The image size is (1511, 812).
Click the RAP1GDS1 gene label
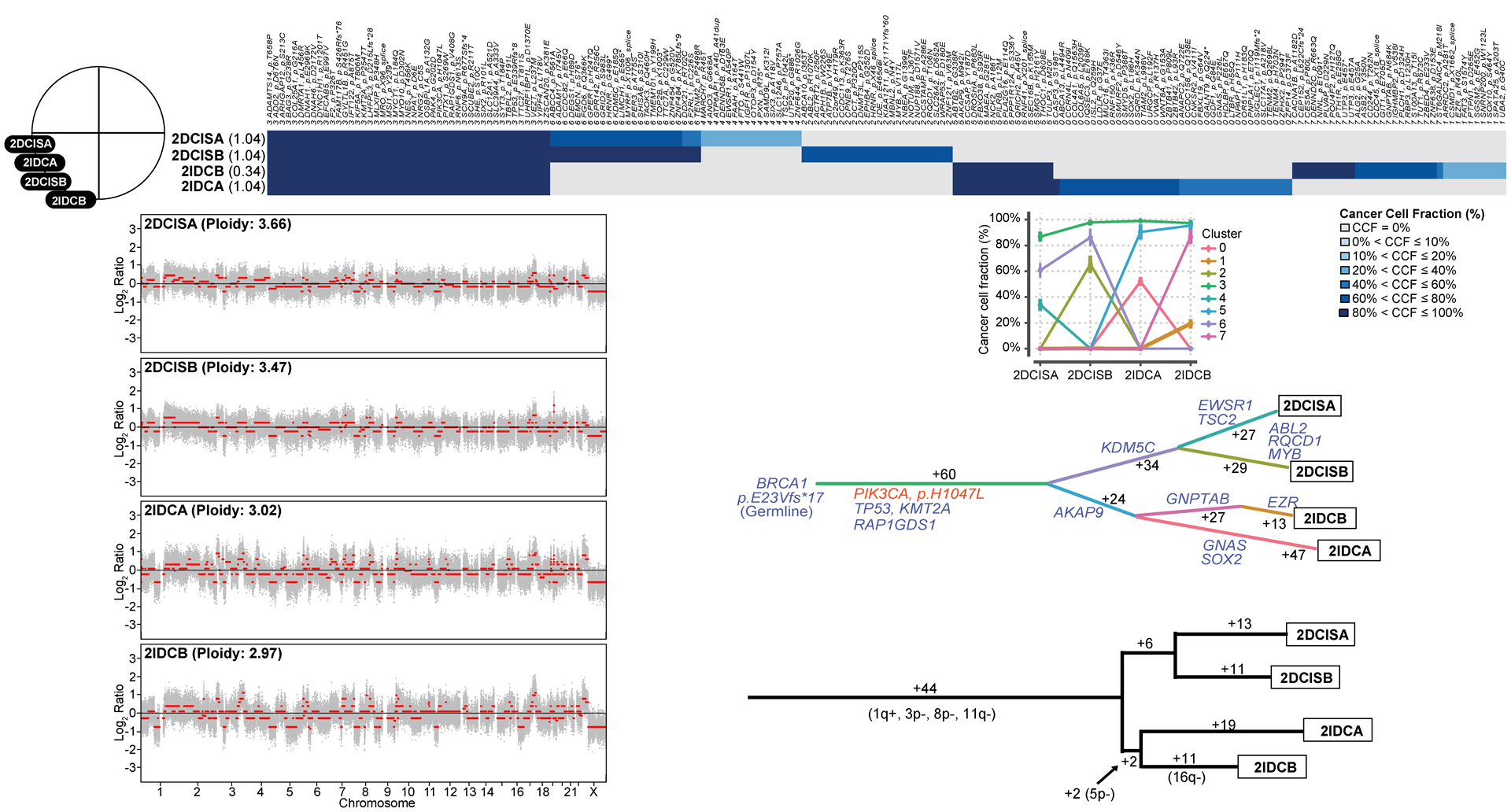[895, 525]
